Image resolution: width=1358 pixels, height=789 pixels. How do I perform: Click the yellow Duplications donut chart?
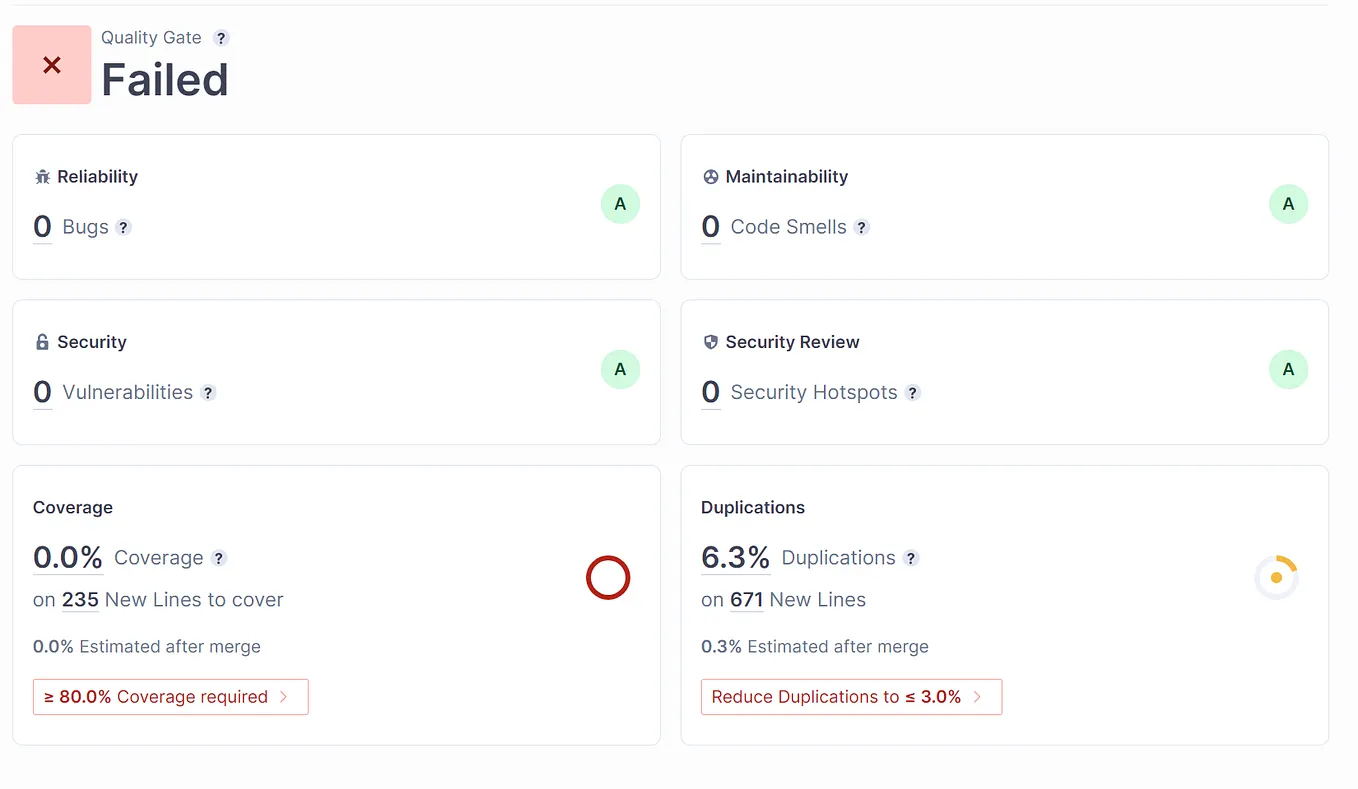1276,578
